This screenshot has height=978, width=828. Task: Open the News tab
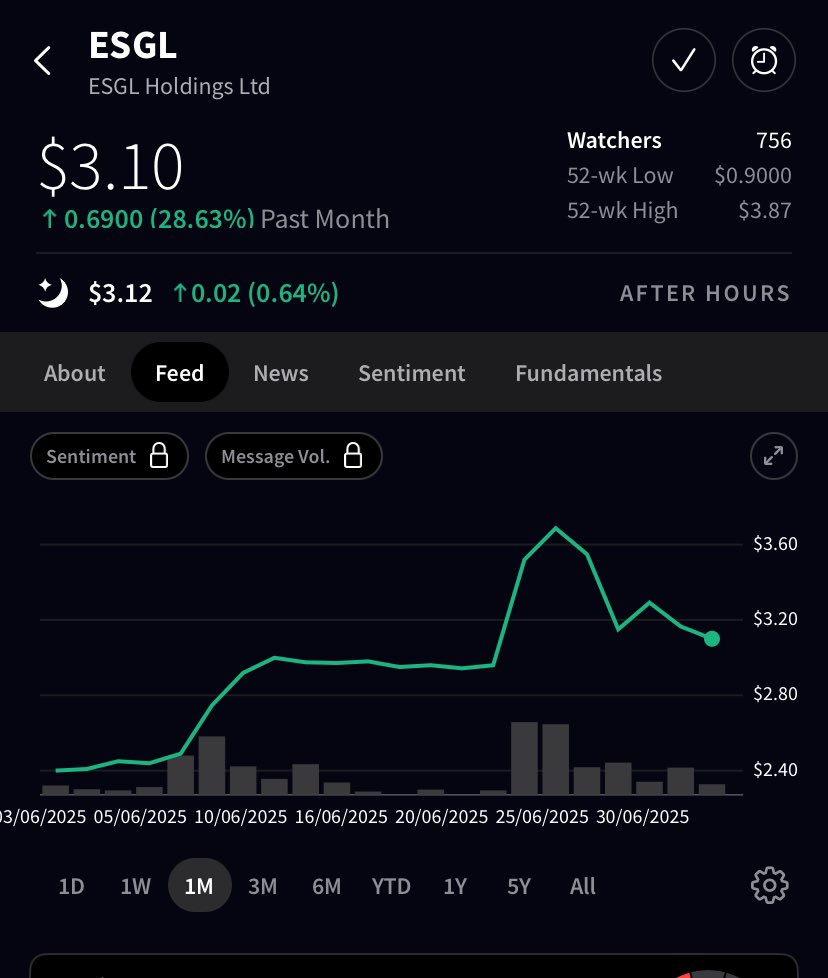281,373
